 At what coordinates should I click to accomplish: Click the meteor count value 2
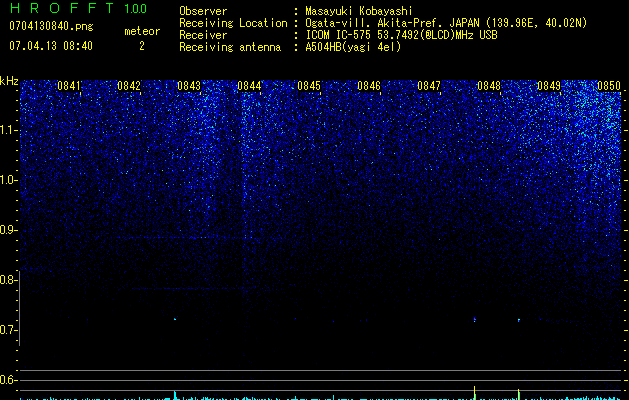142,46
